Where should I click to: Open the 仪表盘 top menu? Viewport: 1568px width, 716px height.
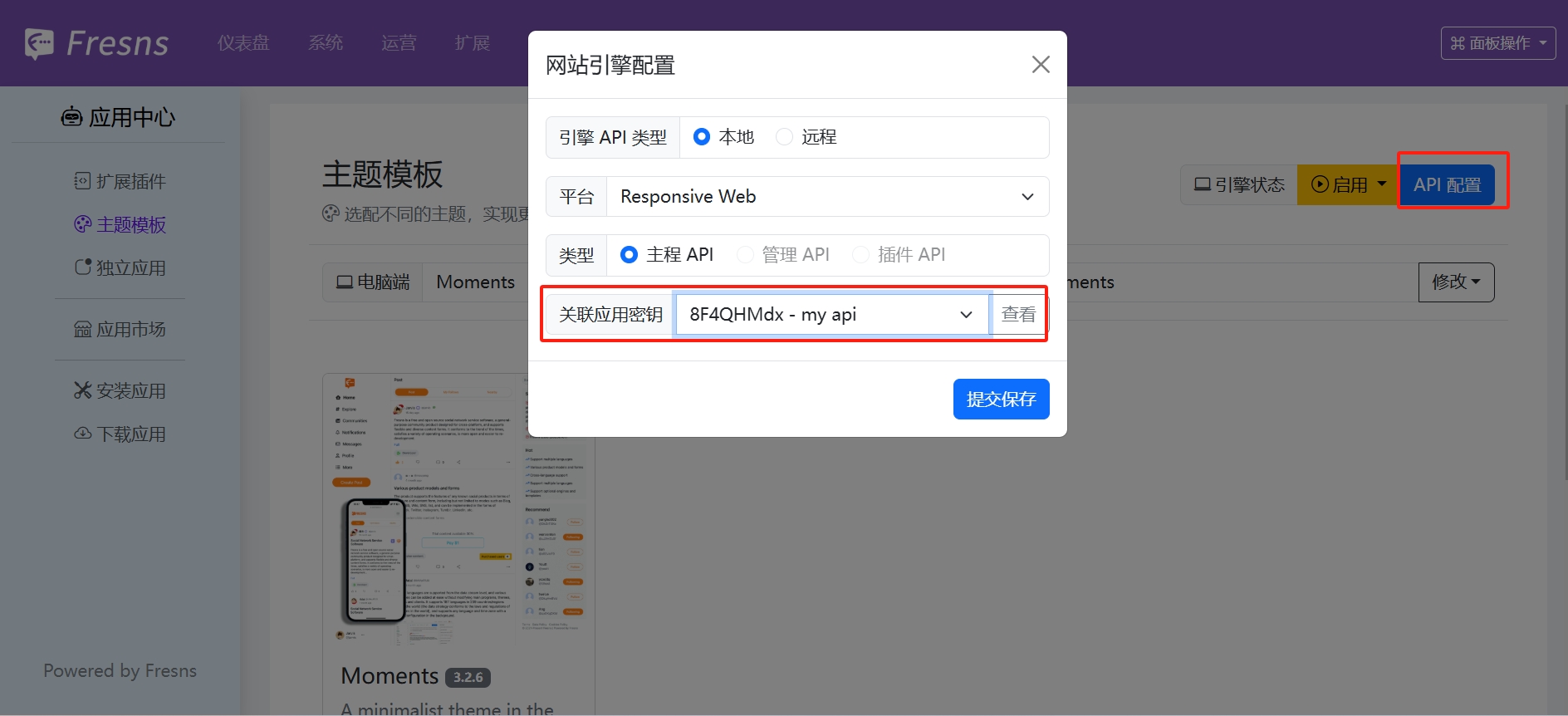point(243,43)
